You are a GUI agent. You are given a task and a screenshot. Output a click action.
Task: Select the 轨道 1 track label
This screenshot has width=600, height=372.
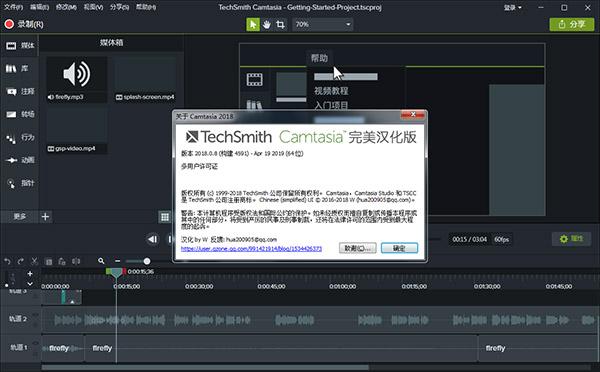(x=18, y=348)
